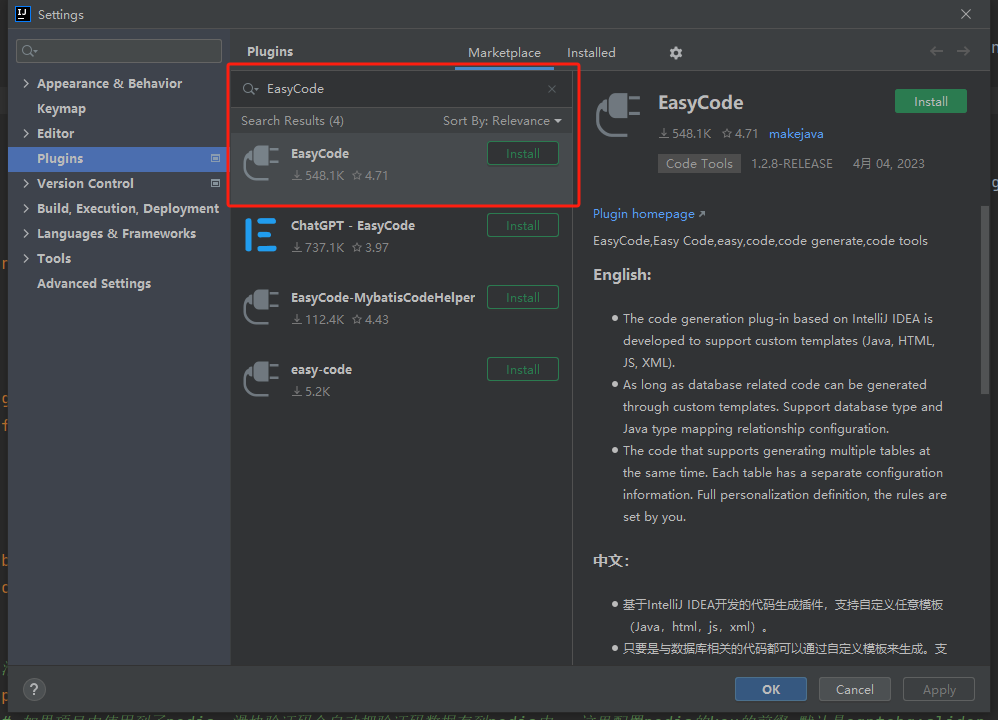Image resolution: width=998 pixels, height=720 pixels.
Task: Expand the Editor settings section
Action: tap(26, 133)
